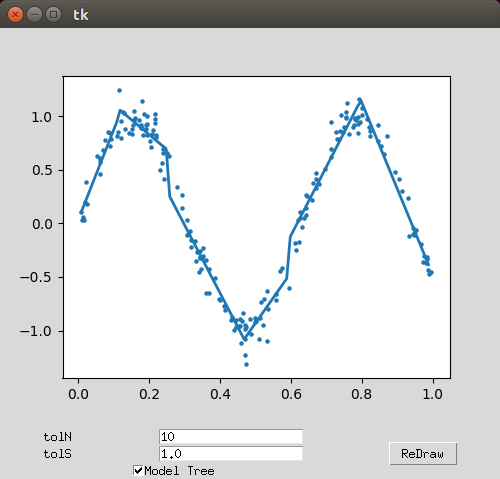This screenshot has width=500, height=479.
Task: Maximize the tk window
Action: 53,15
